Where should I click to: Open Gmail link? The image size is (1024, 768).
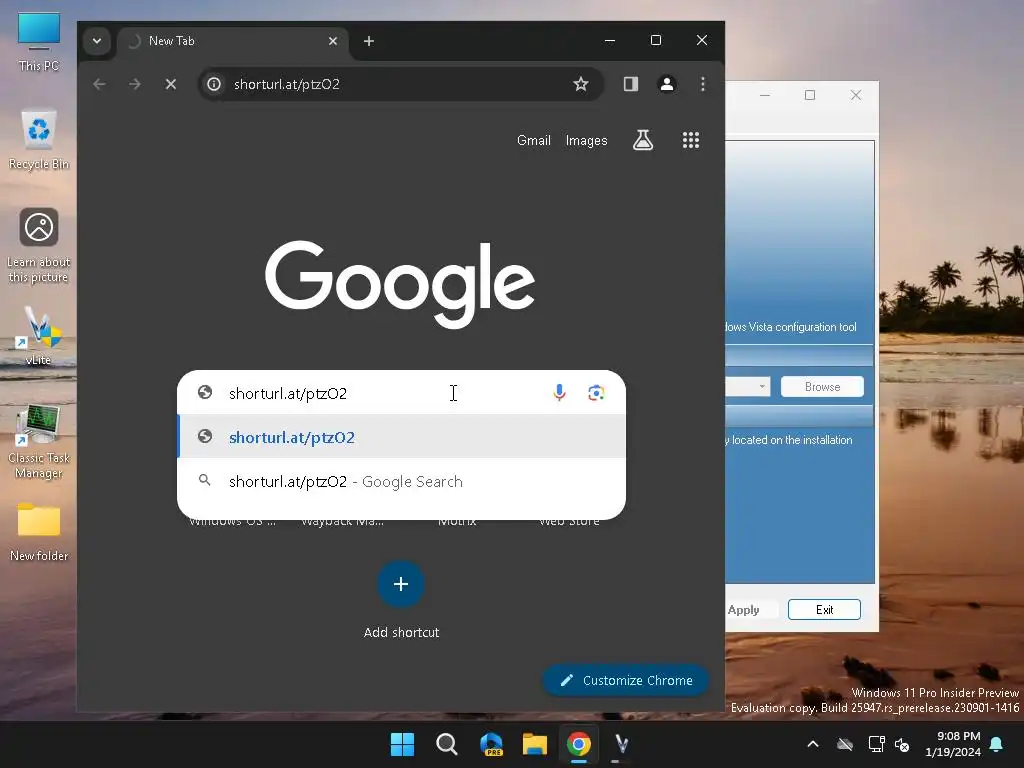click(x=534, y=140)
